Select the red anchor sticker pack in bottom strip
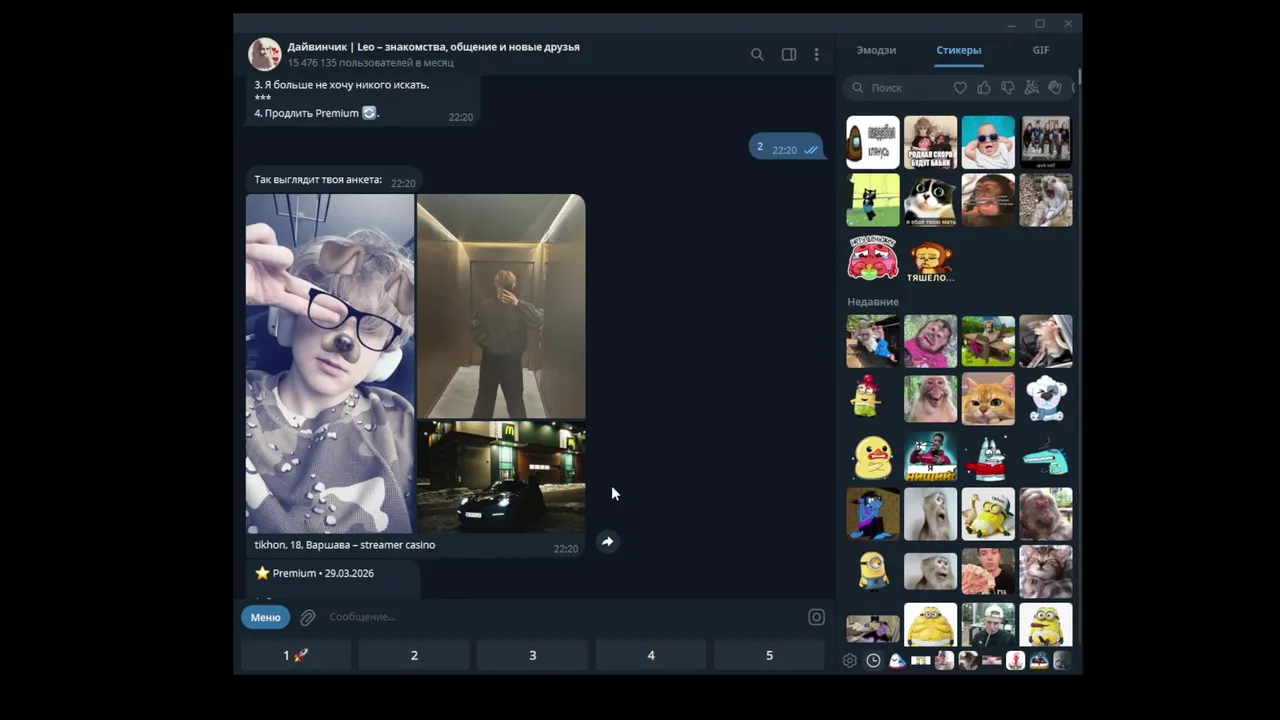 click(1015, 661)
